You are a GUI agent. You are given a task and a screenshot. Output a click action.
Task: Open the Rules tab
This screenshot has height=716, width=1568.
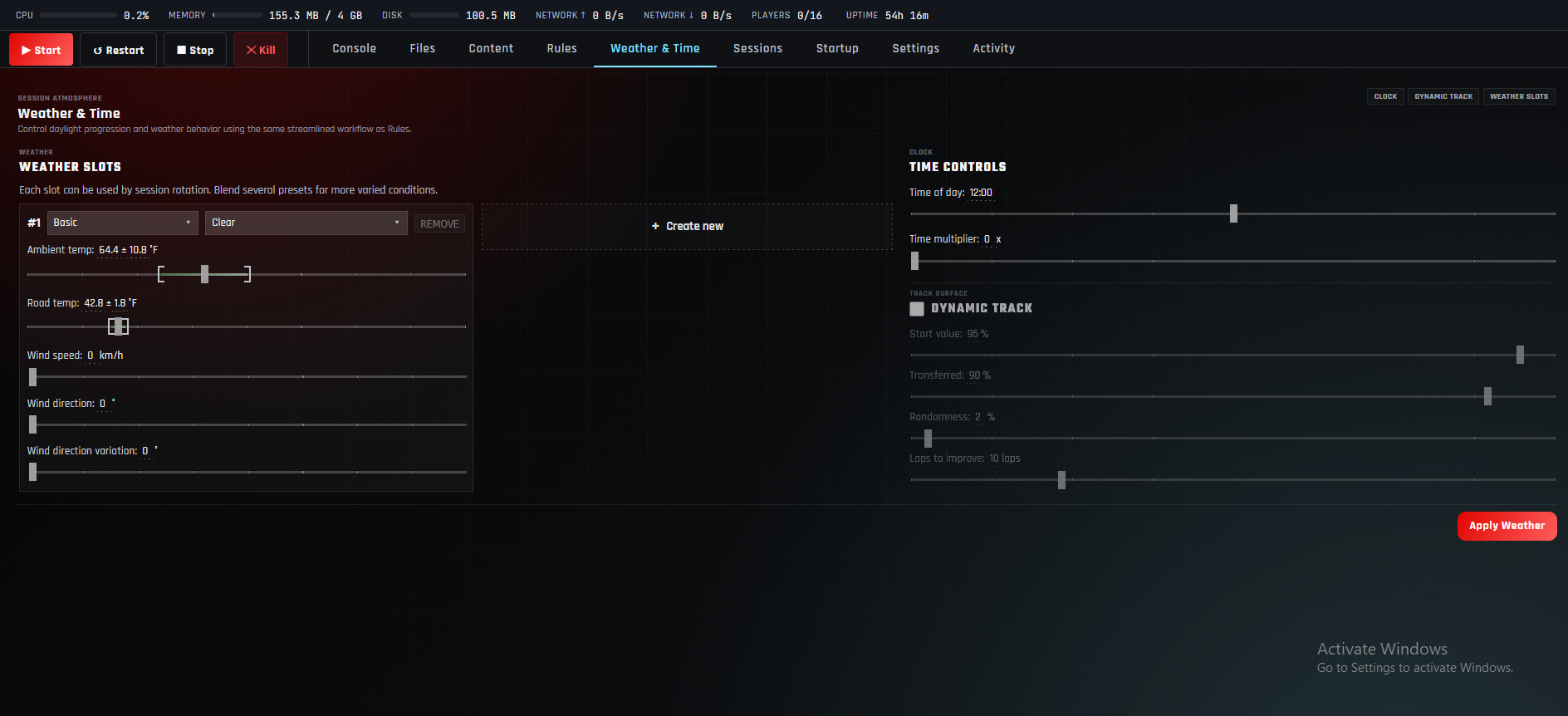point(562,48)
